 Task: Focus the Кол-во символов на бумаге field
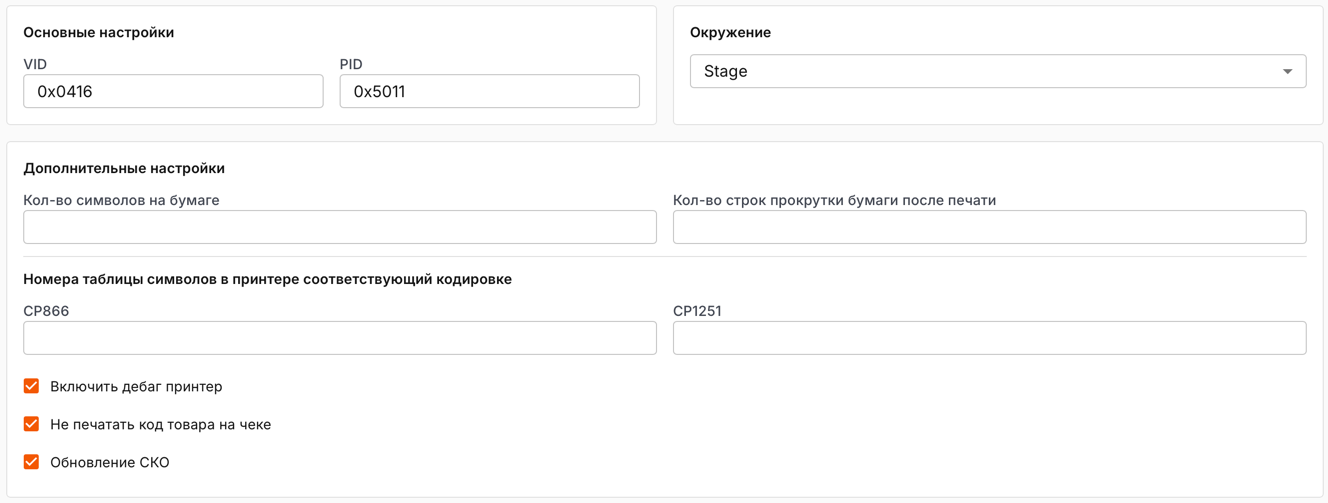click(x=340, y=227)
